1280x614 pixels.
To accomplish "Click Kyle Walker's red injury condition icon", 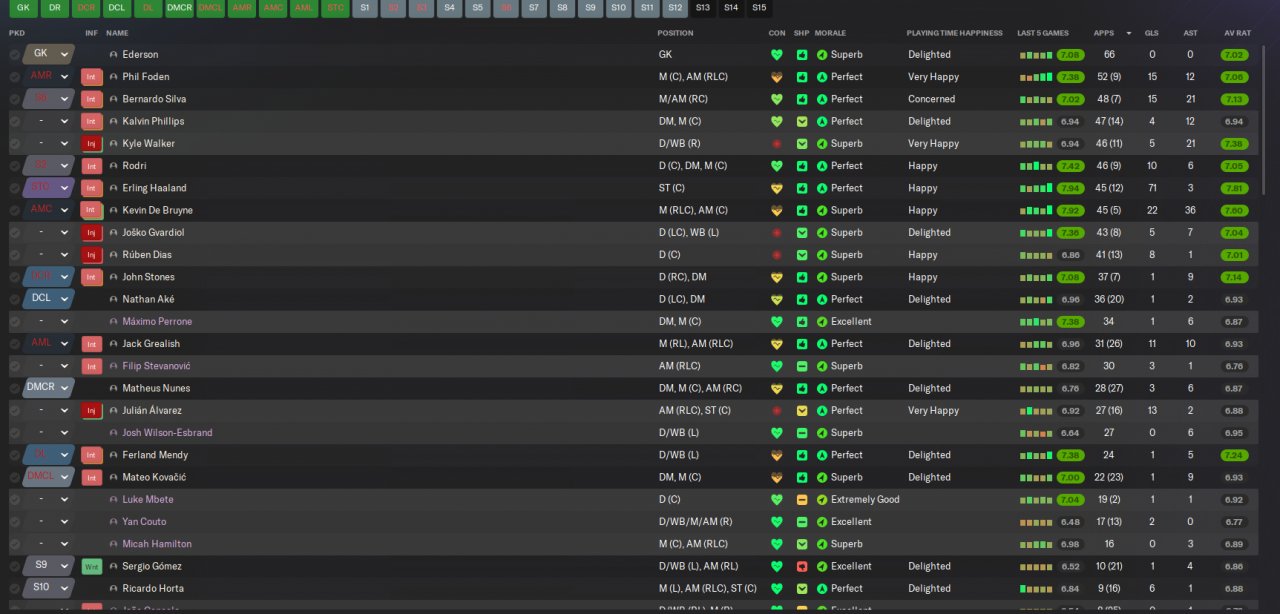I will pos(776,144).
